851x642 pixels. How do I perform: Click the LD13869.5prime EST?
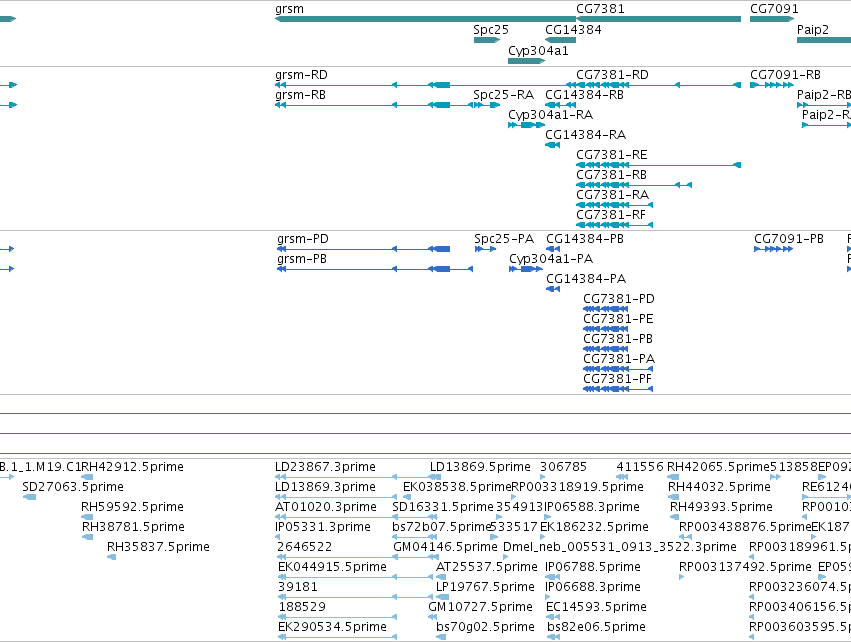(x=434, y=477)
